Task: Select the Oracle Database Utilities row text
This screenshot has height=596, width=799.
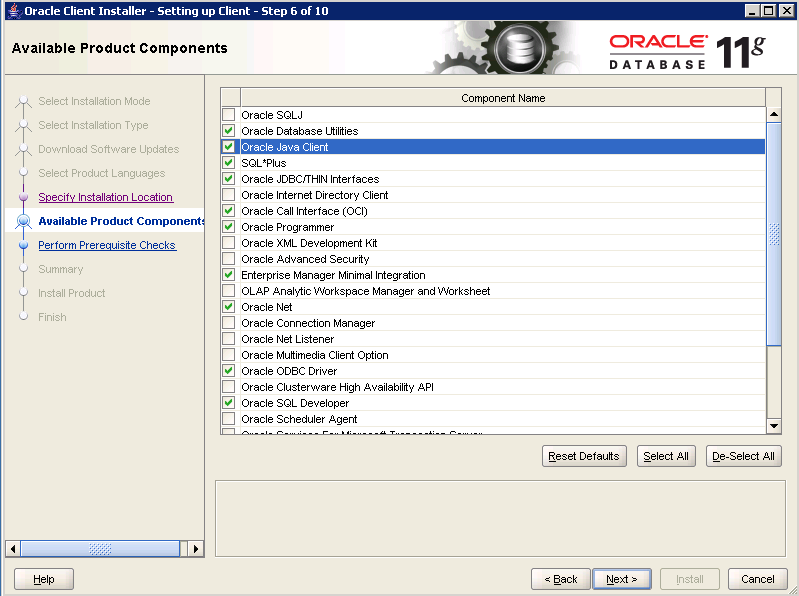Action: point(300,131)
